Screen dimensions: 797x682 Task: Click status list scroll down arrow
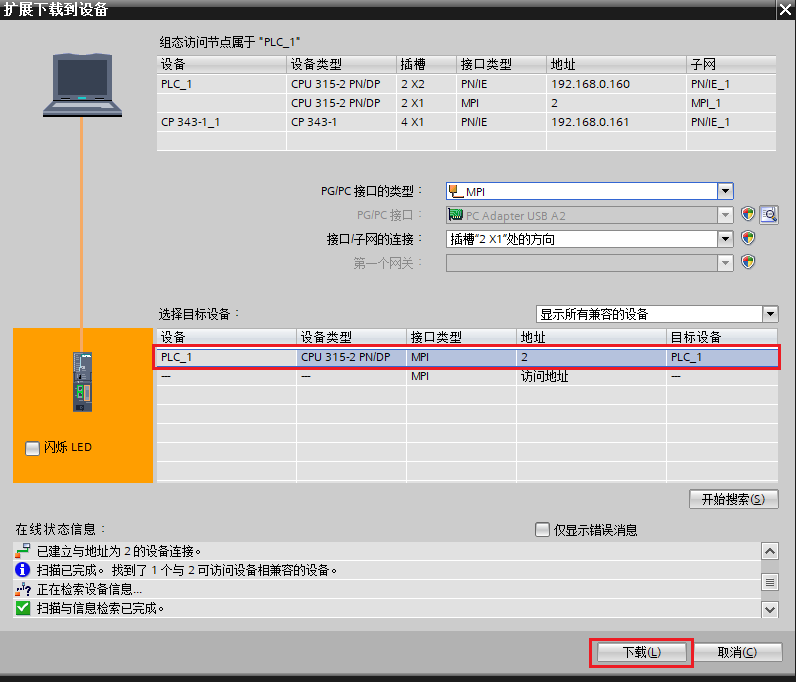point(770,609)
